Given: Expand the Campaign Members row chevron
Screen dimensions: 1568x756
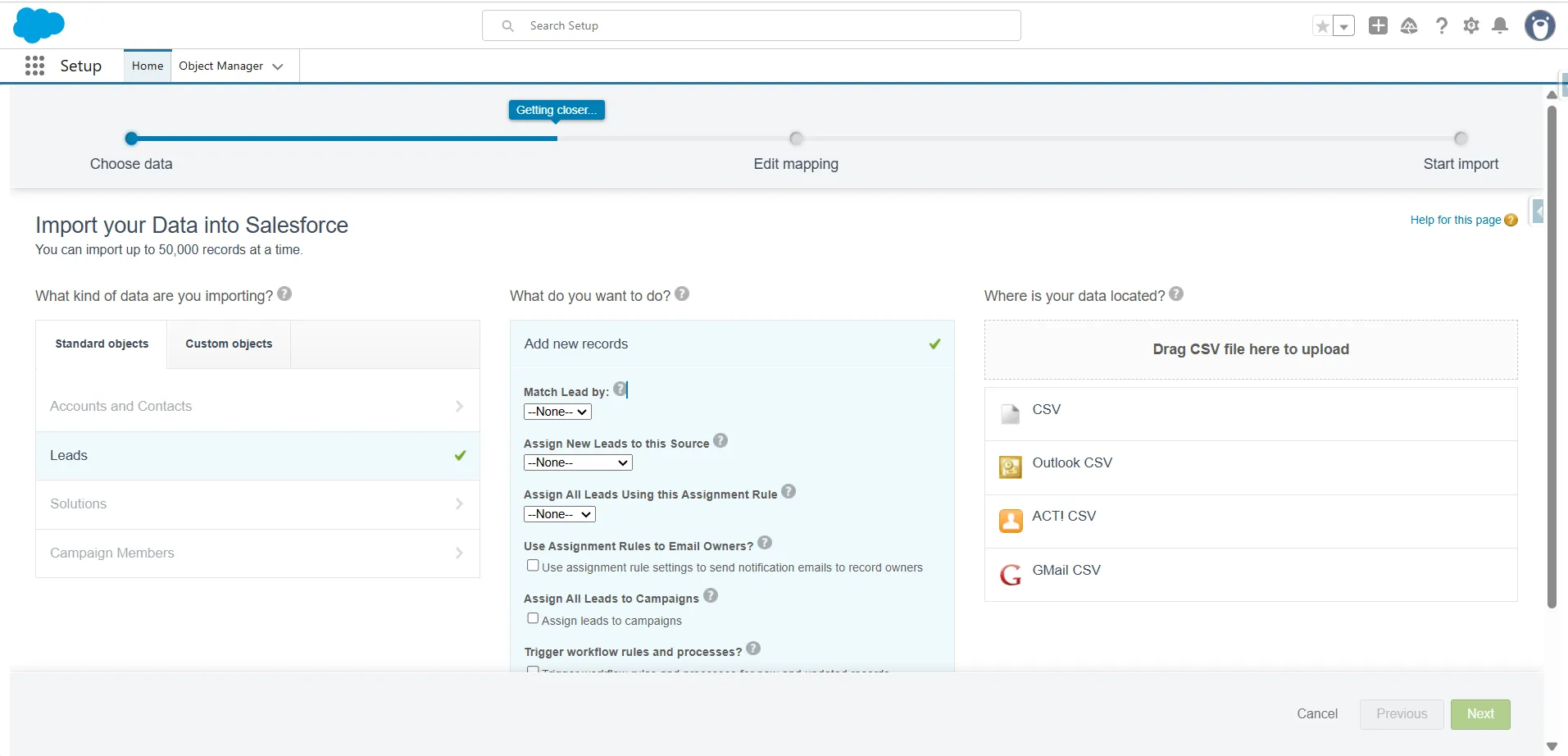Looking at the screenshot, I should click(x=459, y=553).
